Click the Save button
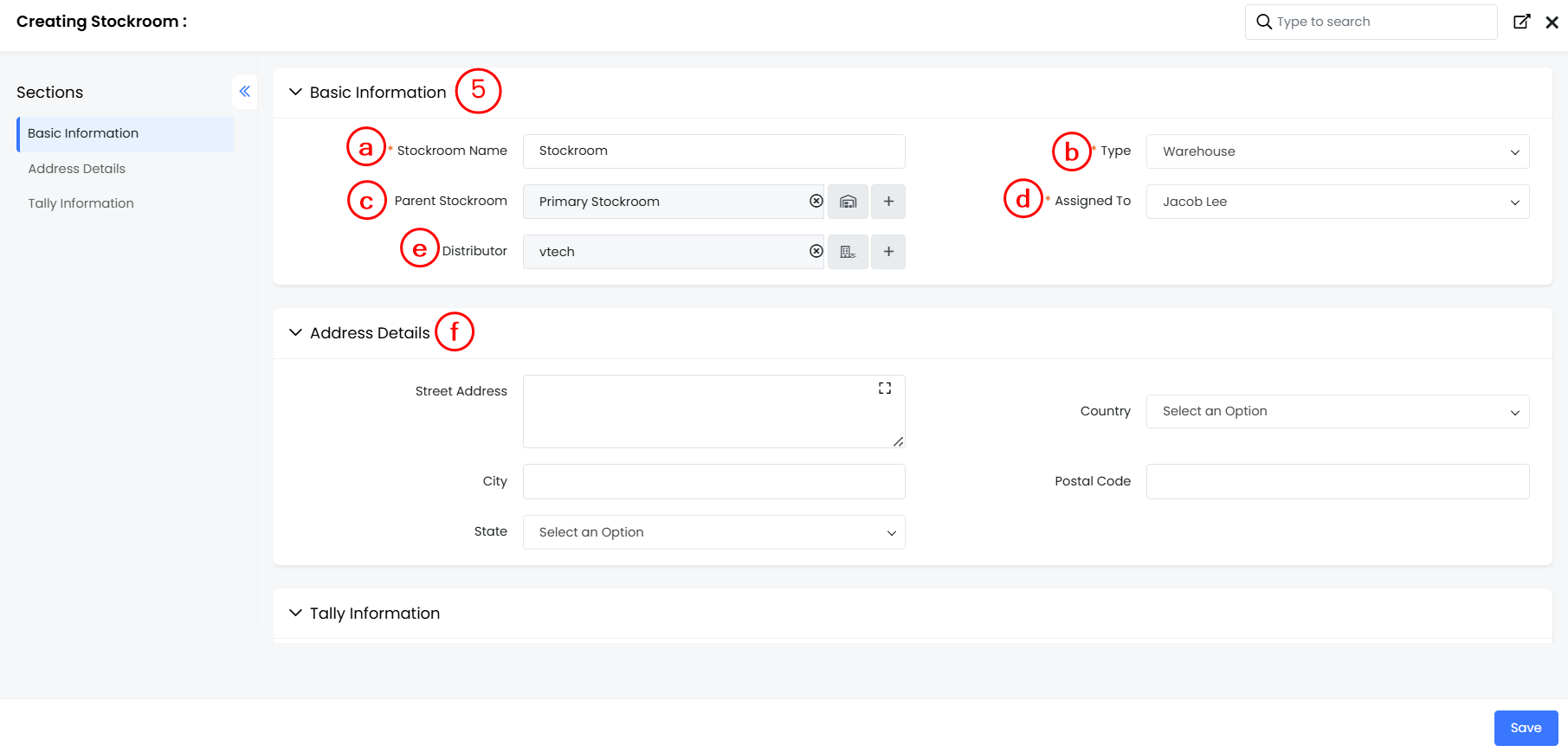The image size is (1568, 752). point(1525,728)
